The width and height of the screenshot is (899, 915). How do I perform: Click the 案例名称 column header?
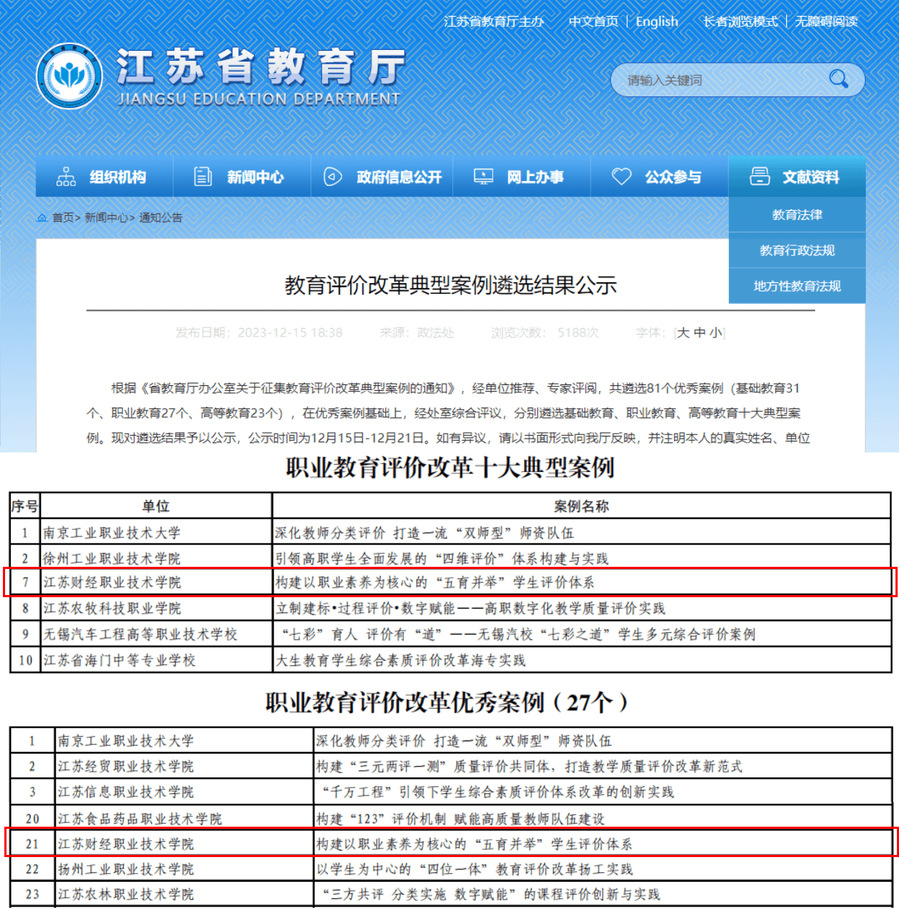point(581,506)
